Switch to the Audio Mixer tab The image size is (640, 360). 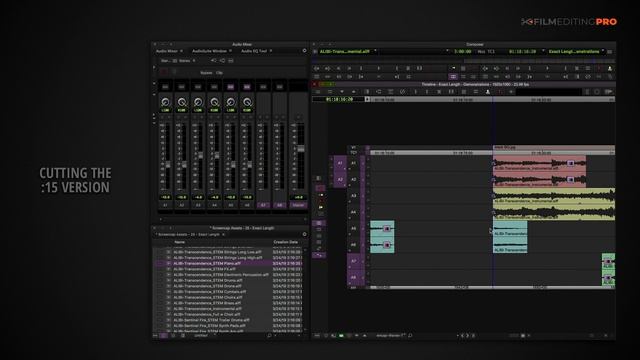[x=167, y=51]
